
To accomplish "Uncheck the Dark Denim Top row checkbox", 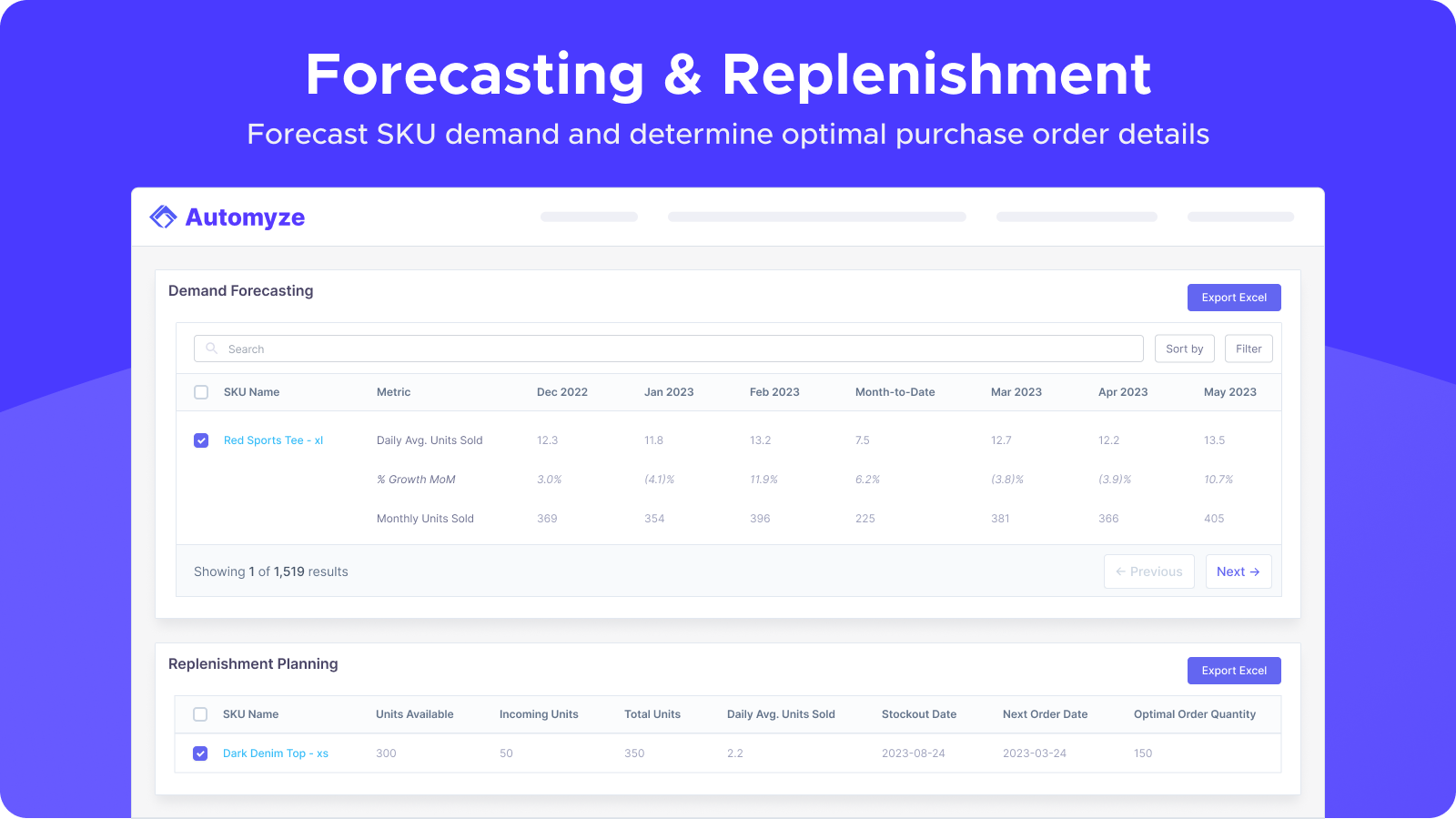I will coord(200,753).
